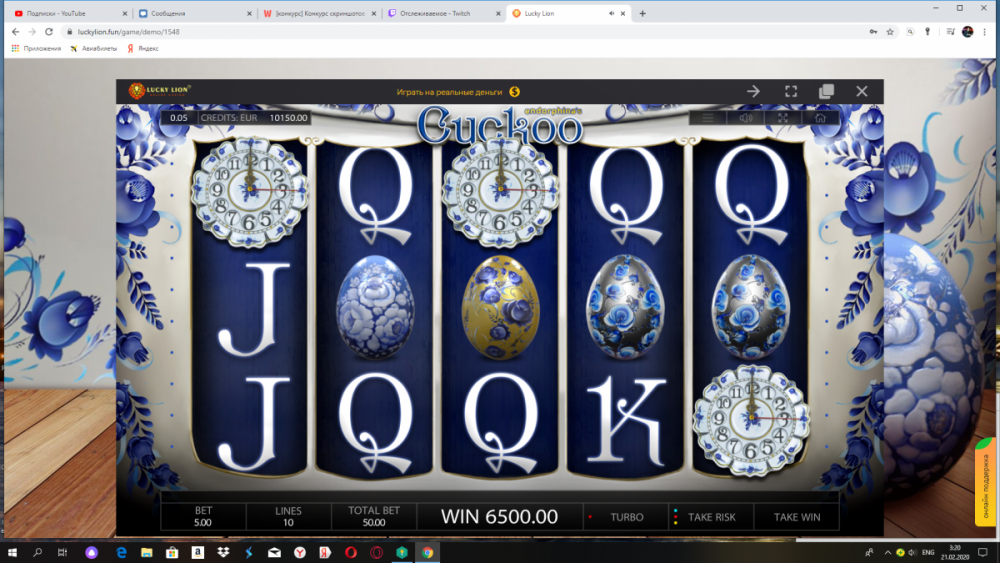Open Chrome three-dot menu
The width and height of the screenshot is (1000, 563).
[x=985, y=32]
